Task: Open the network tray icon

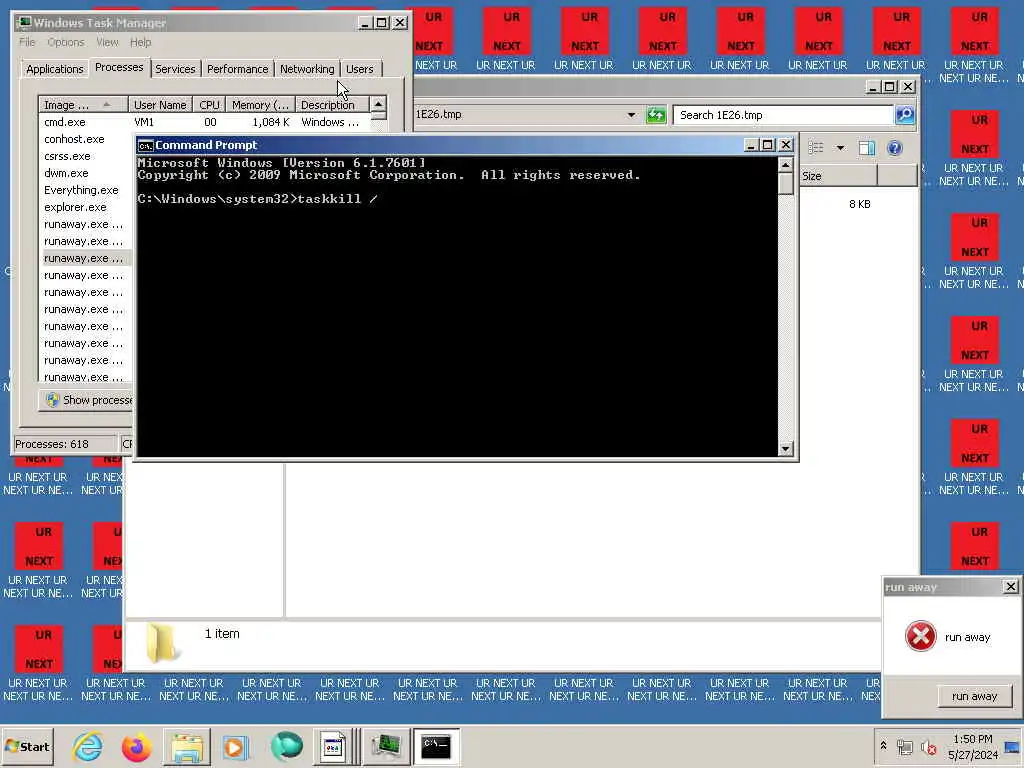Action: pyautogui.click(x=904, y=746)
